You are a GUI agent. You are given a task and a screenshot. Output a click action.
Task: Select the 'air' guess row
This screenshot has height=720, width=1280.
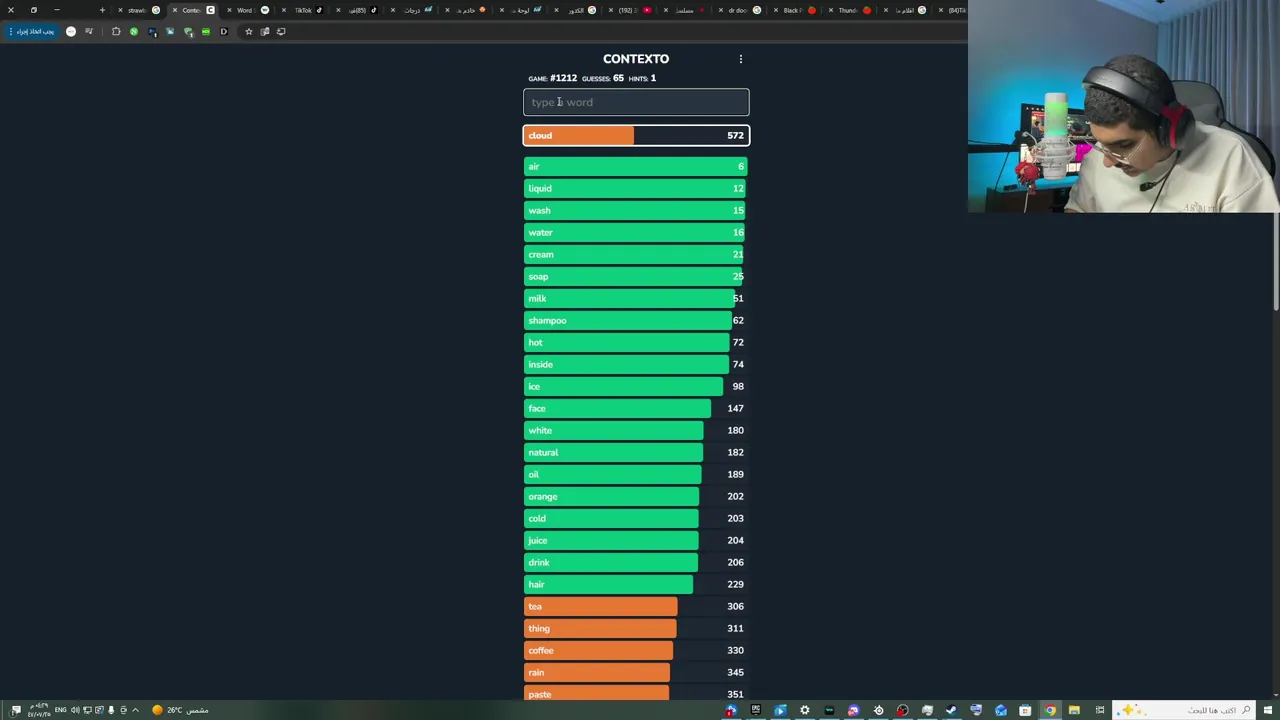tap(636, 166)
